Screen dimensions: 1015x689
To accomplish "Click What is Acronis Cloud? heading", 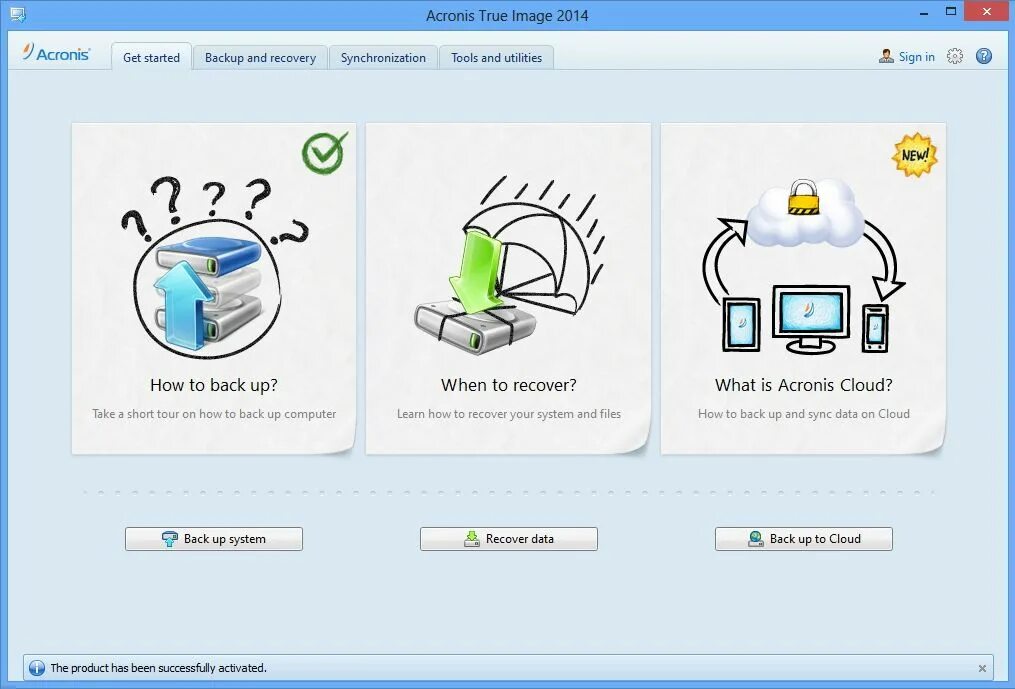I will (x=804, y=385).
